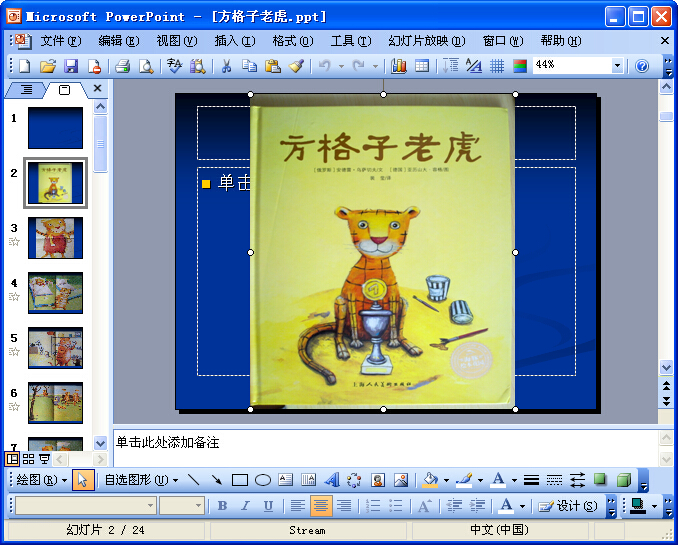Screen dimensions: 678x545
Task: Open a file with the Open folder icon
Action: [48, 66]
